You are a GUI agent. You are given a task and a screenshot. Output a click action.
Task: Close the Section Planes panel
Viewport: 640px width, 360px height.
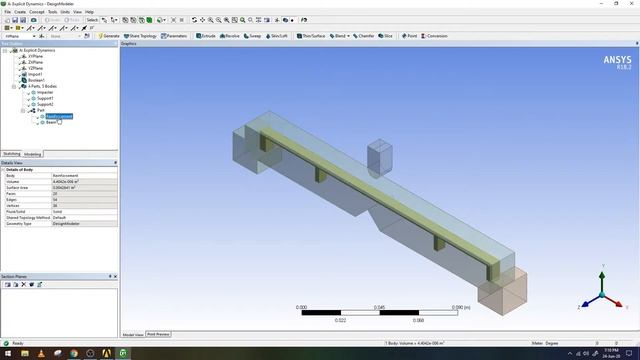coord(116,277)
